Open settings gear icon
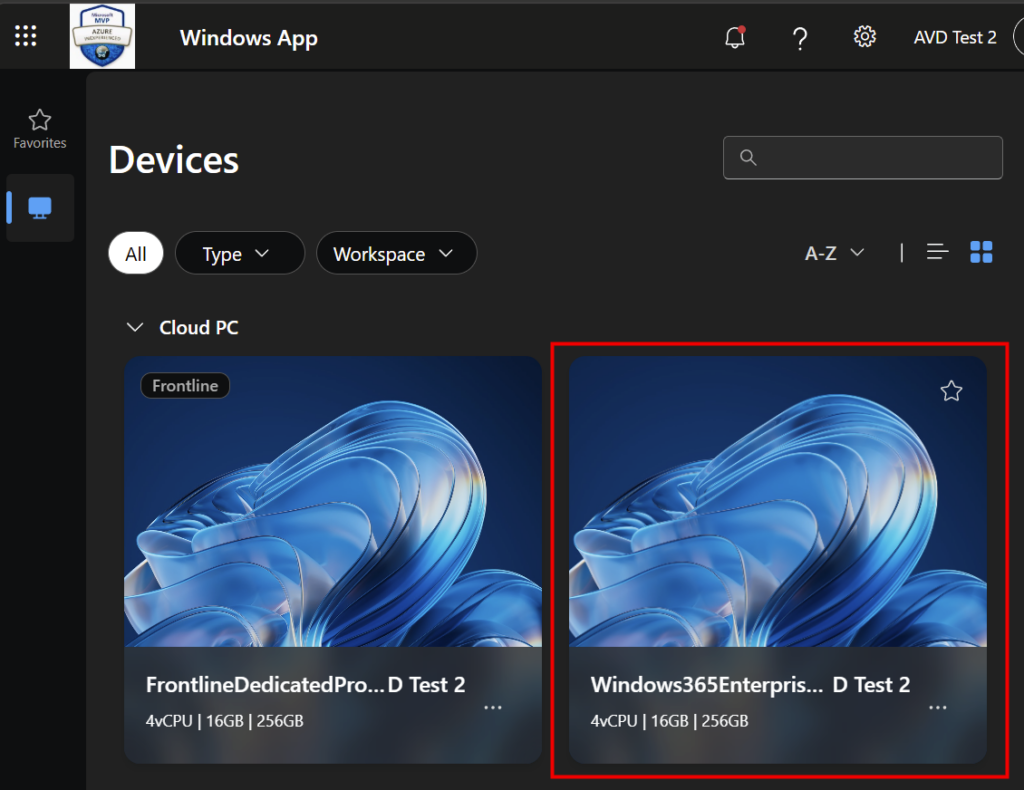 864,37
